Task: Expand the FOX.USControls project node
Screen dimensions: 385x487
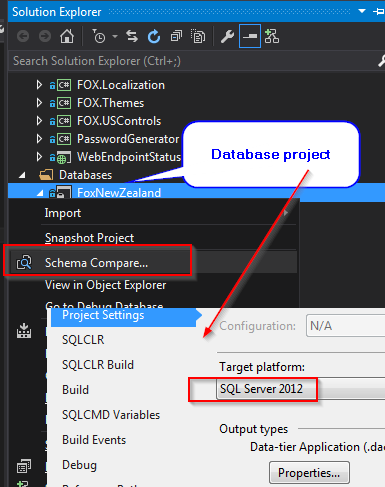Action: [39, 121]
